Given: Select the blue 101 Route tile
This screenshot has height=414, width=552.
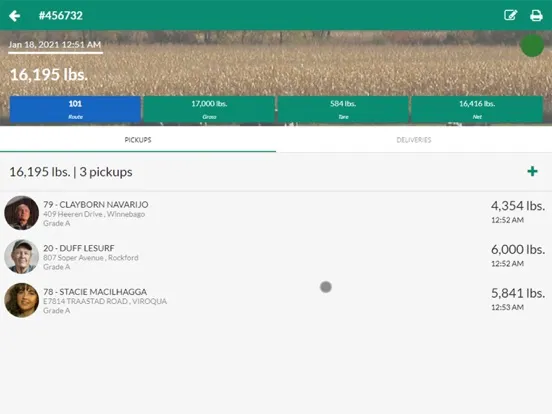Looking at the screenshot, I should [x=75, y=109].
